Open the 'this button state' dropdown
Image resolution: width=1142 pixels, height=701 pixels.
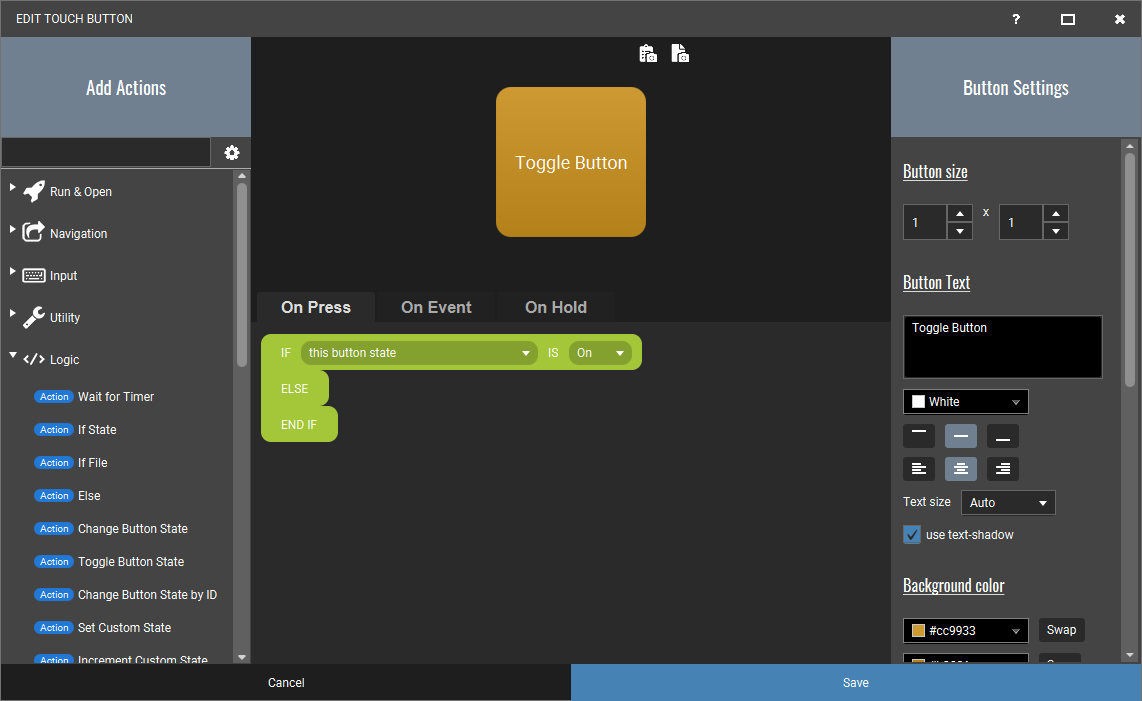pyautogui.click(x=419, y=353)
